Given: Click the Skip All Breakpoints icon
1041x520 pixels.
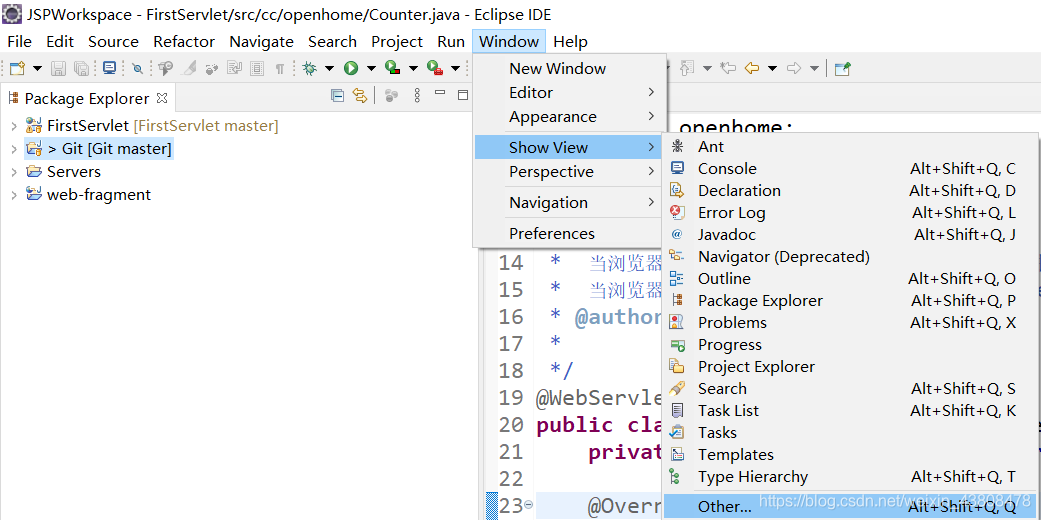Looking at the screenshot, I should click(x=137, y=68).
